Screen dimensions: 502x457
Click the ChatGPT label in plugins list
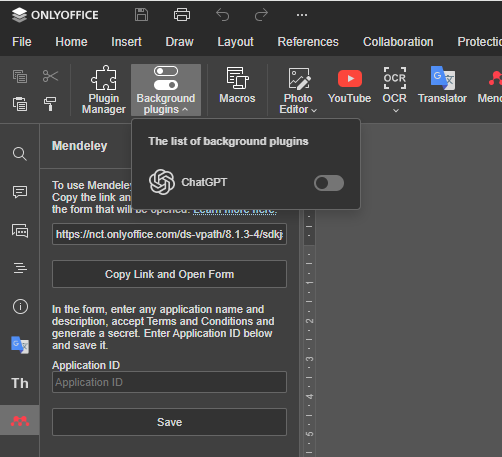point(204,182)
